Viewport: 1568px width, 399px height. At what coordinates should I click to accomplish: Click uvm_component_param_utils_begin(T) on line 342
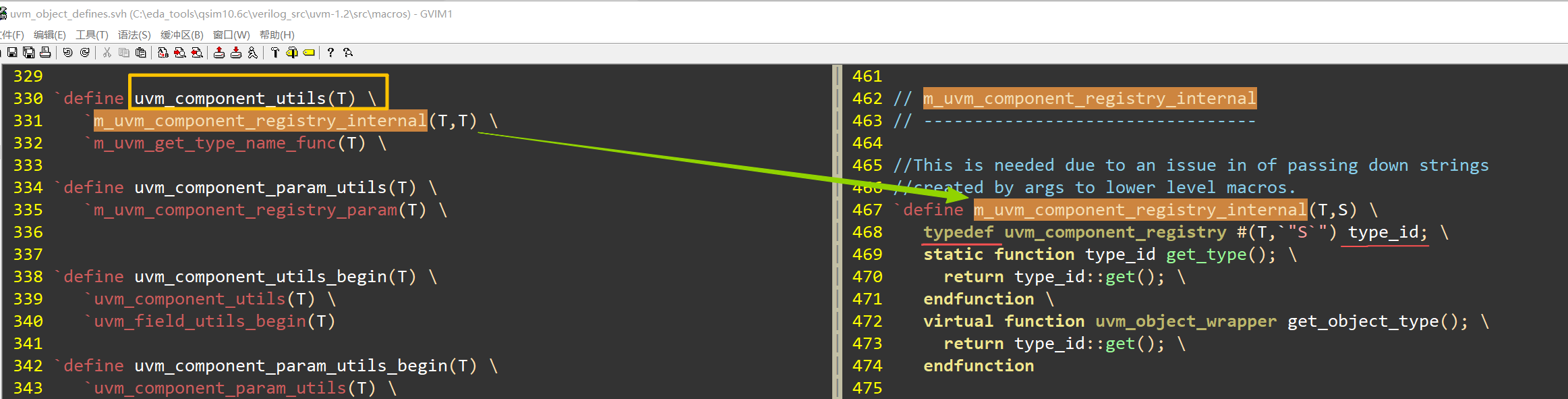click(x=306, y=366)
